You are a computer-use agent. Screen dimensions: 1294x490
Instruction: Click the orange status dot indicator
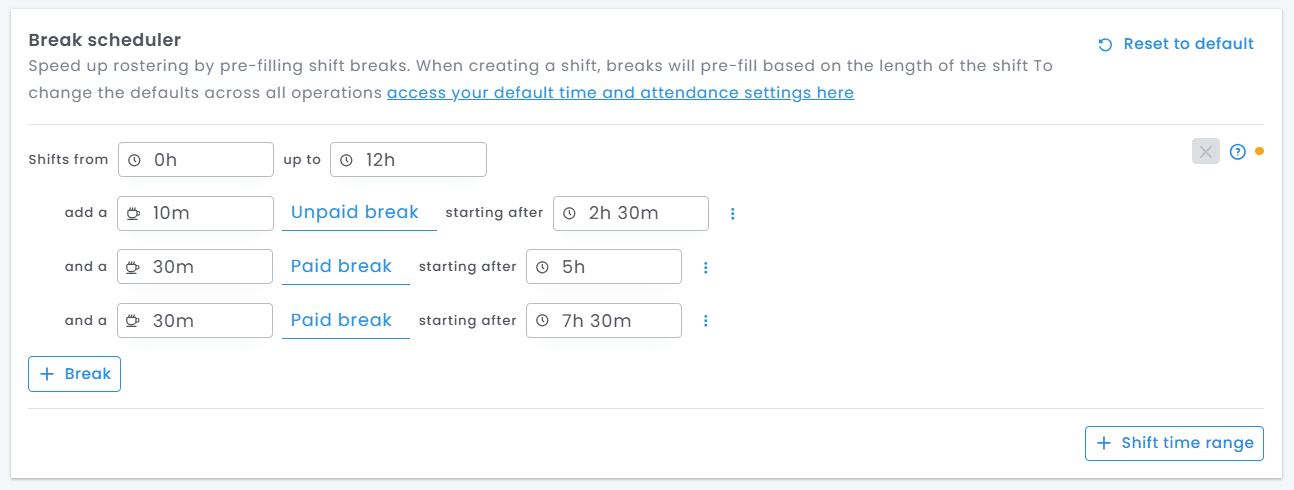1259,152
